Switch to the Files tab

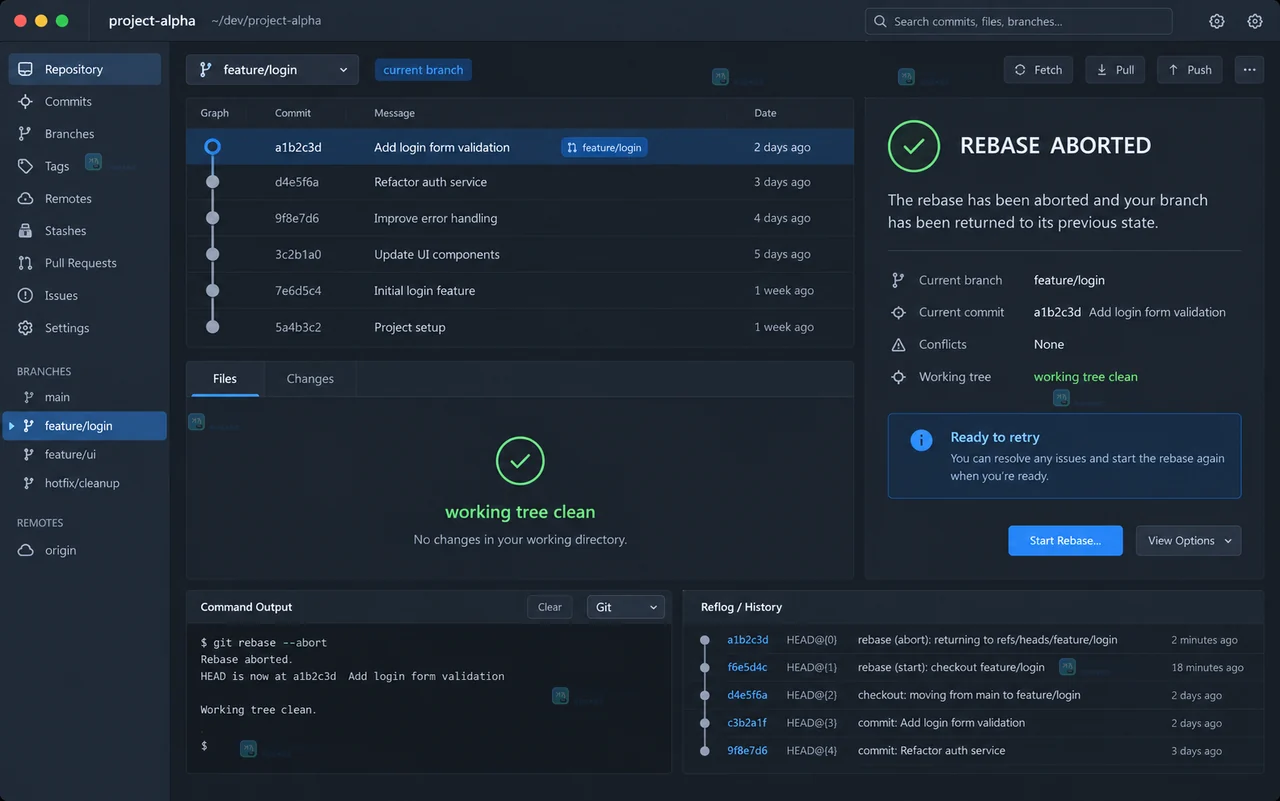(x=225, y=379)
